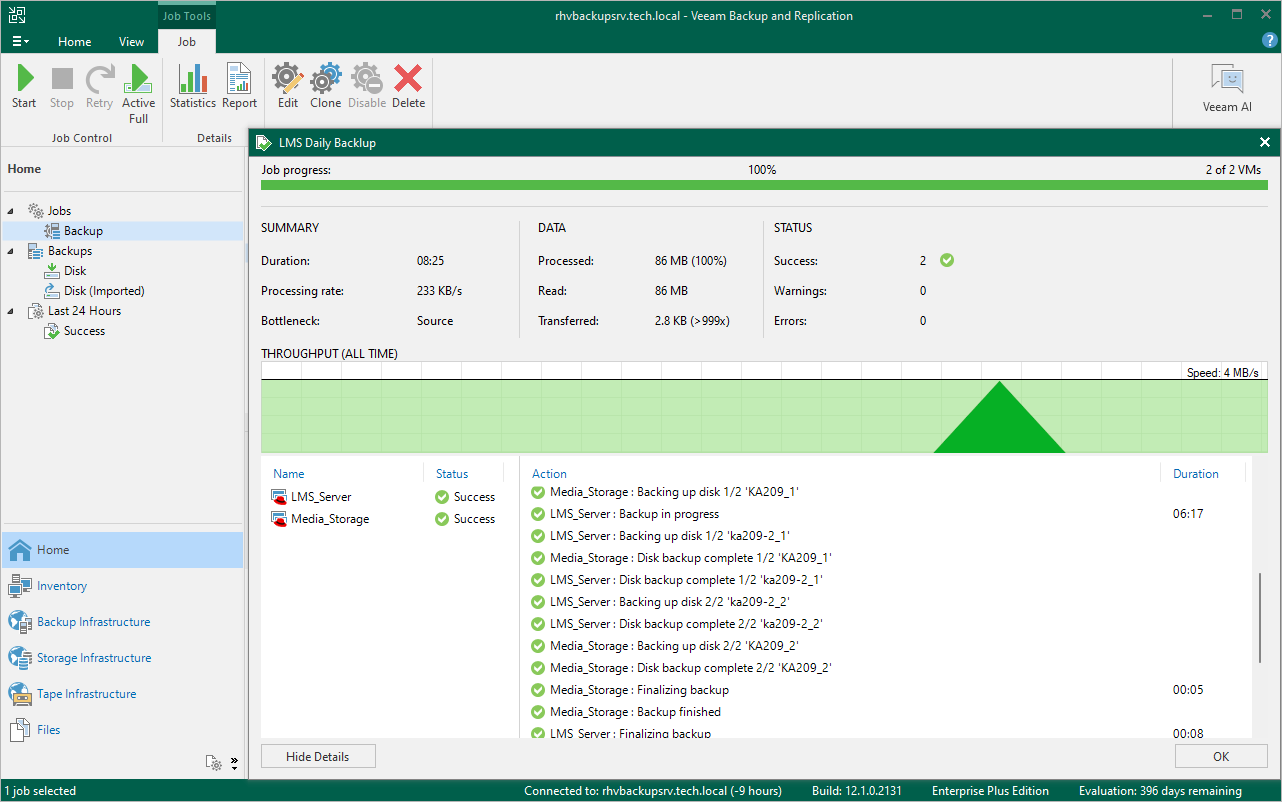The image size is (1282, 802).
Task: Open job Statistics
Action: (x=193, y=87)
